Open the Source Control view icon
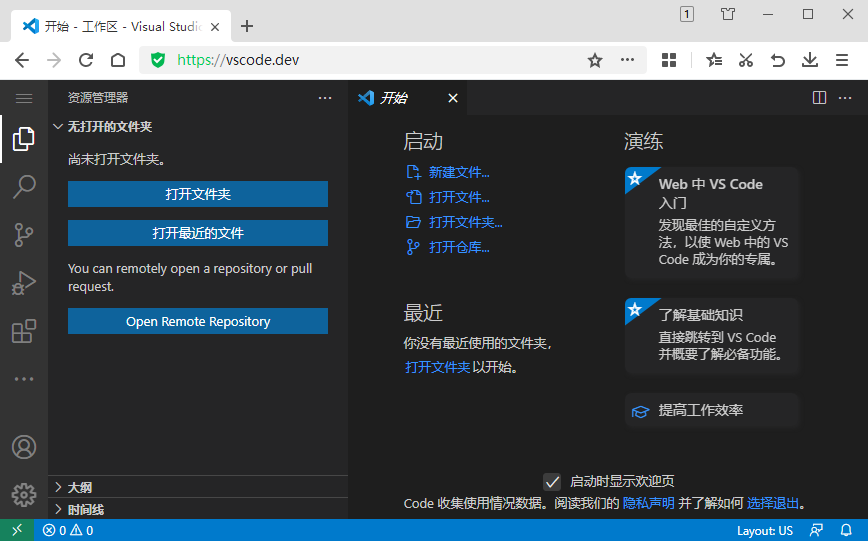 pyautogui.click(x=24, y=235)
